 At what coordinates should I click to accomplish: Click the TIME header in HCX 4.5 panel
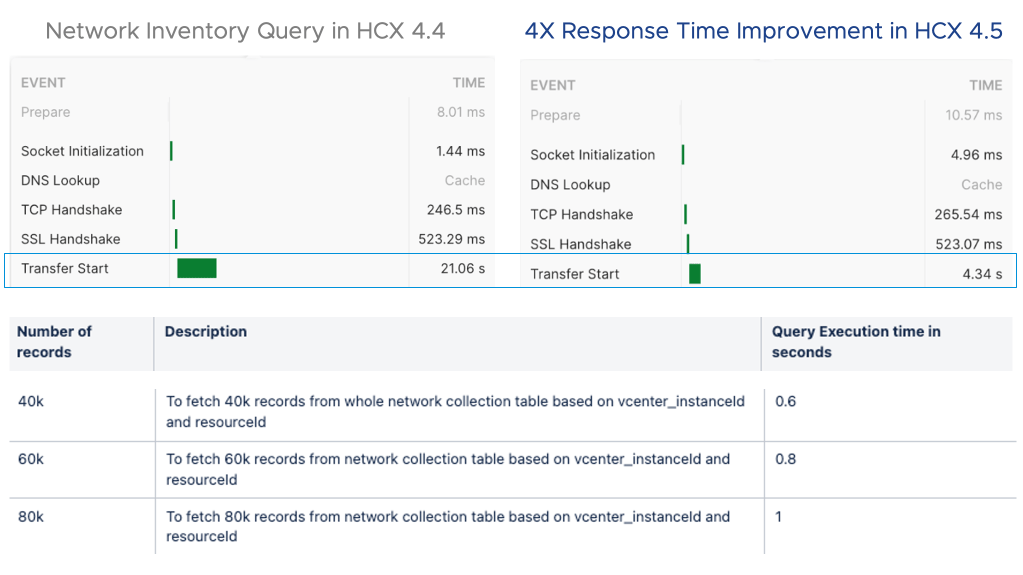(x=985, y=86)
